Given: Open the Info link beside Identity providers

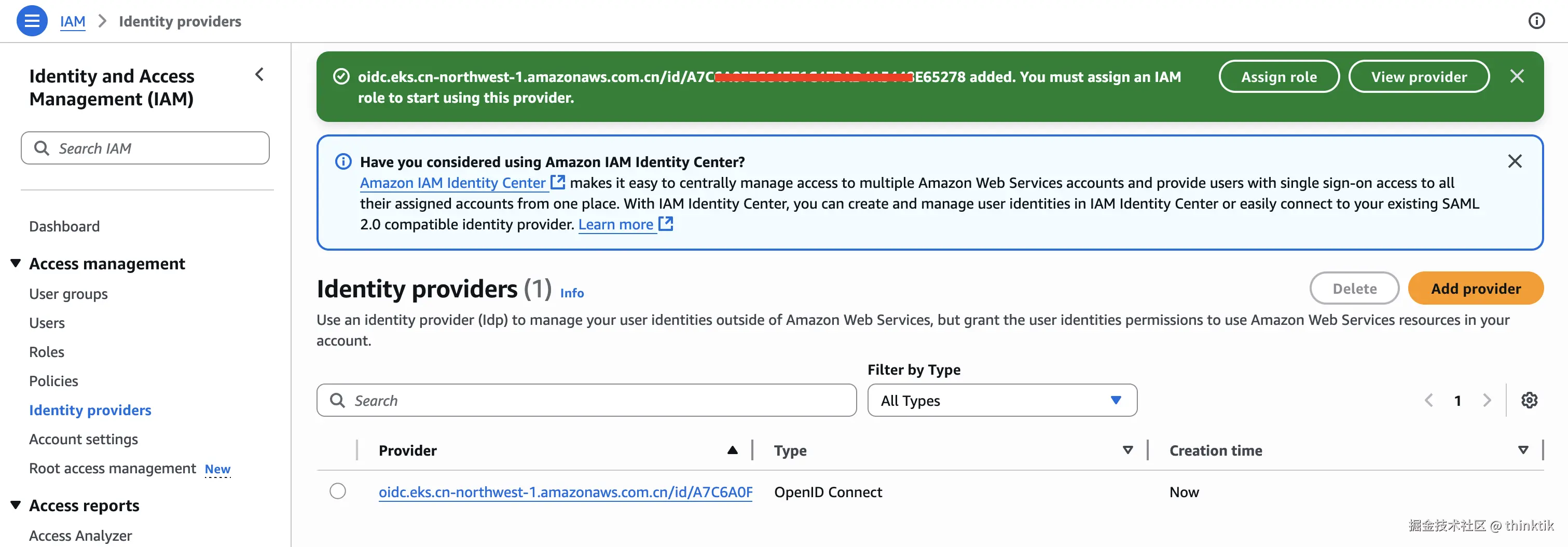Looking at the screenshot, I should [572, 293].
